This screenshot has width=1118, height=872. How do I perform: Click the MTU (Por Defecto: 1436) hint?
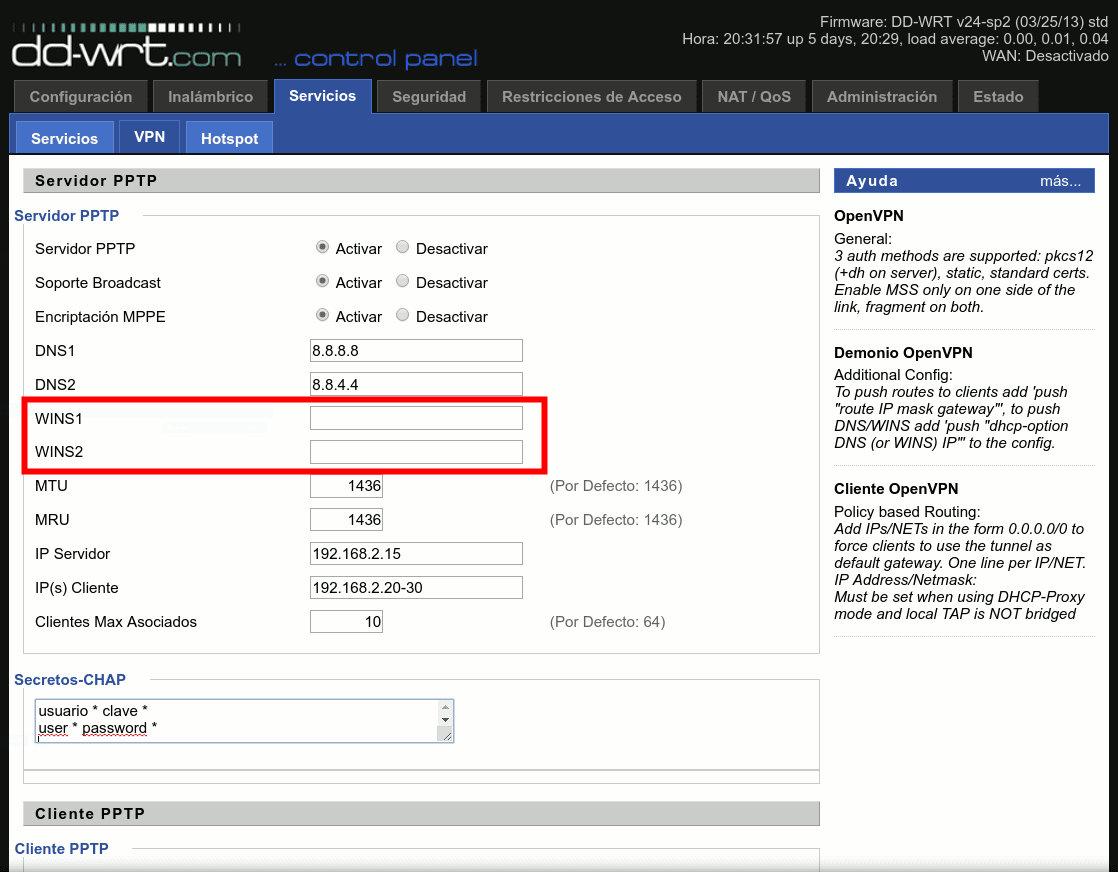click(x=616, y=486)
